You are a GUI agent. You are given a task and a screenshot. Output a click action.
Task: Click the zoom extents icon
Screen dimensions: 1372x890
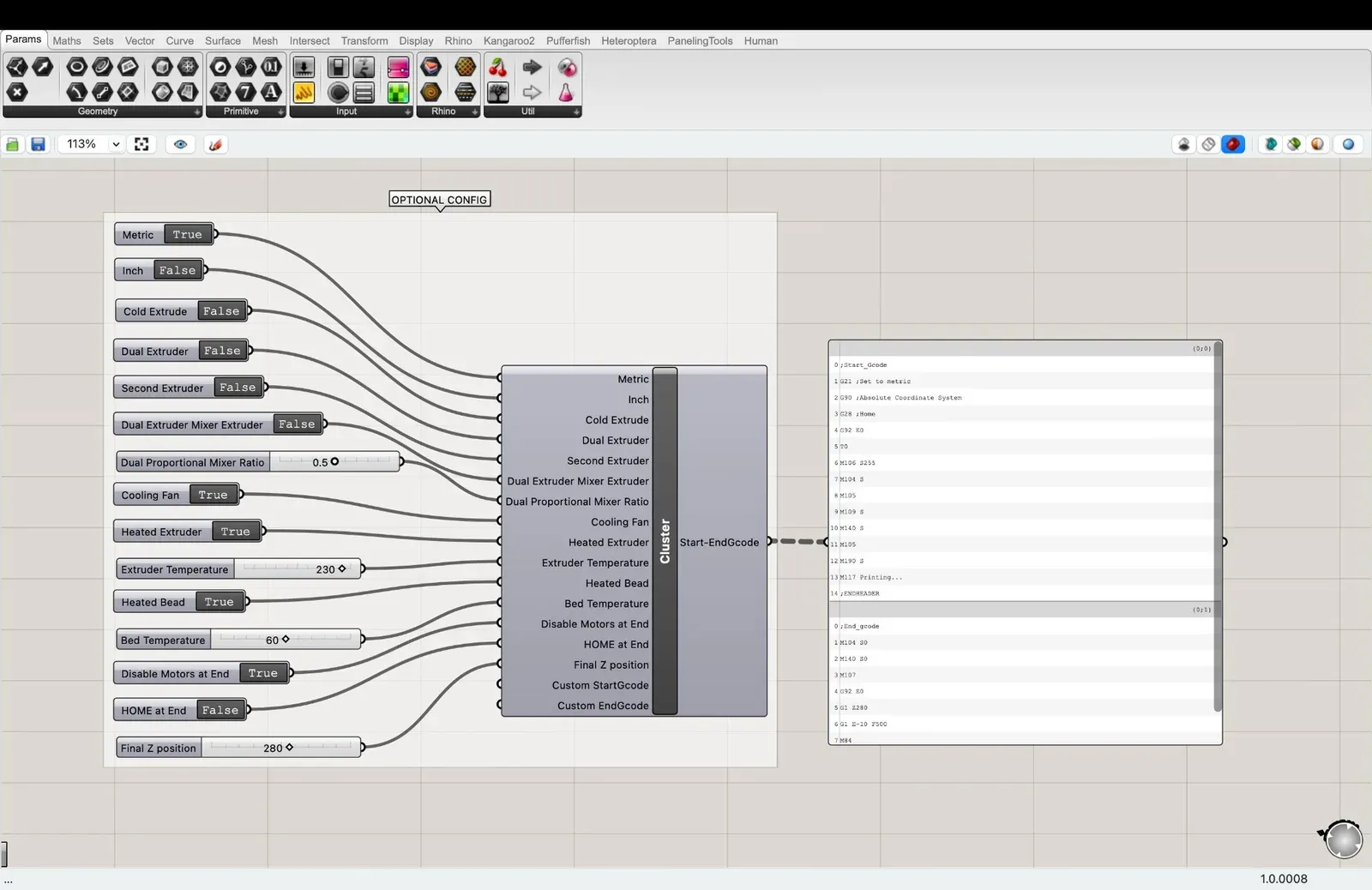141,144
